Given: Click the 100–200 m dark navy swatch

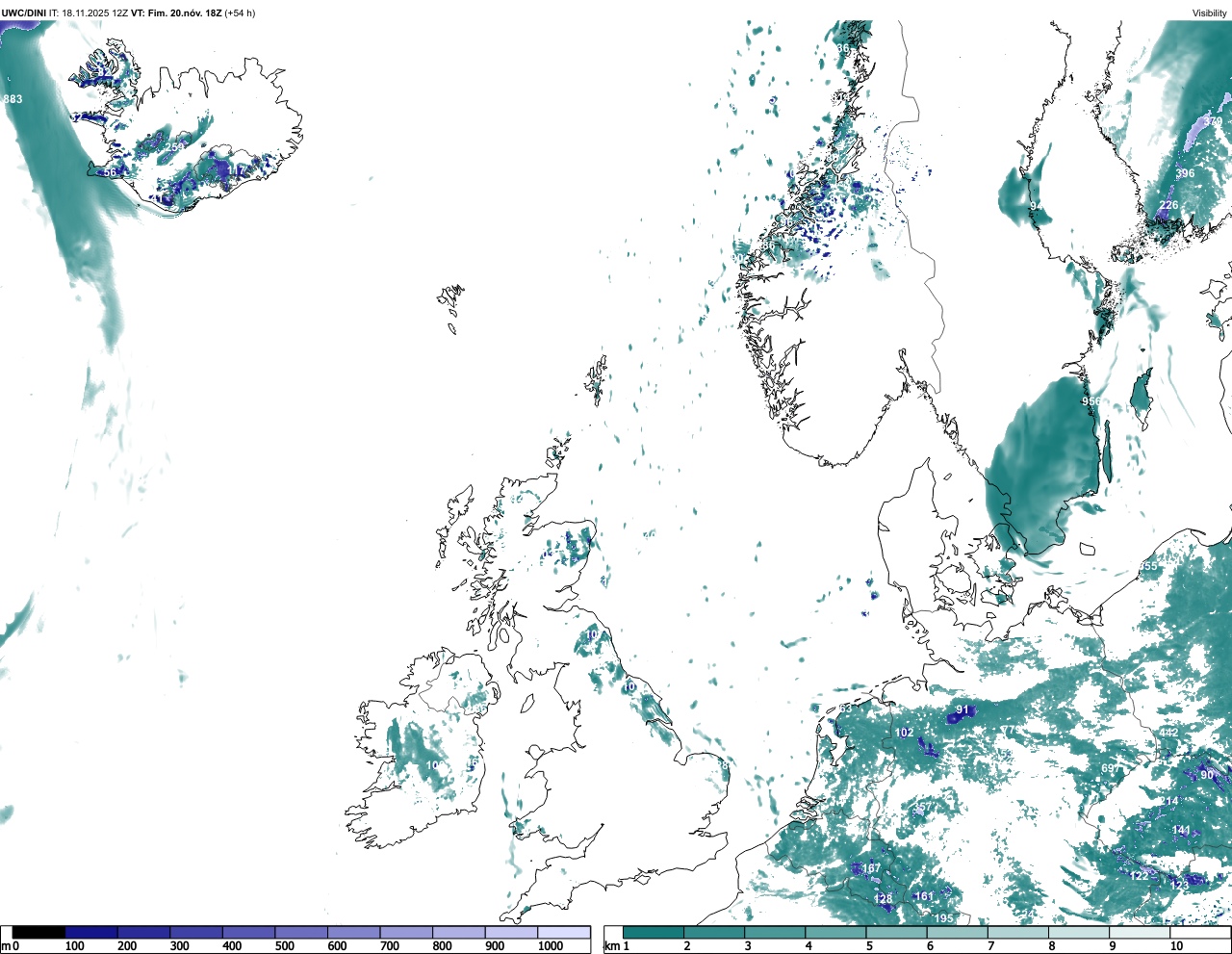Looking at the screenshot, I should (x=91, y=932).
